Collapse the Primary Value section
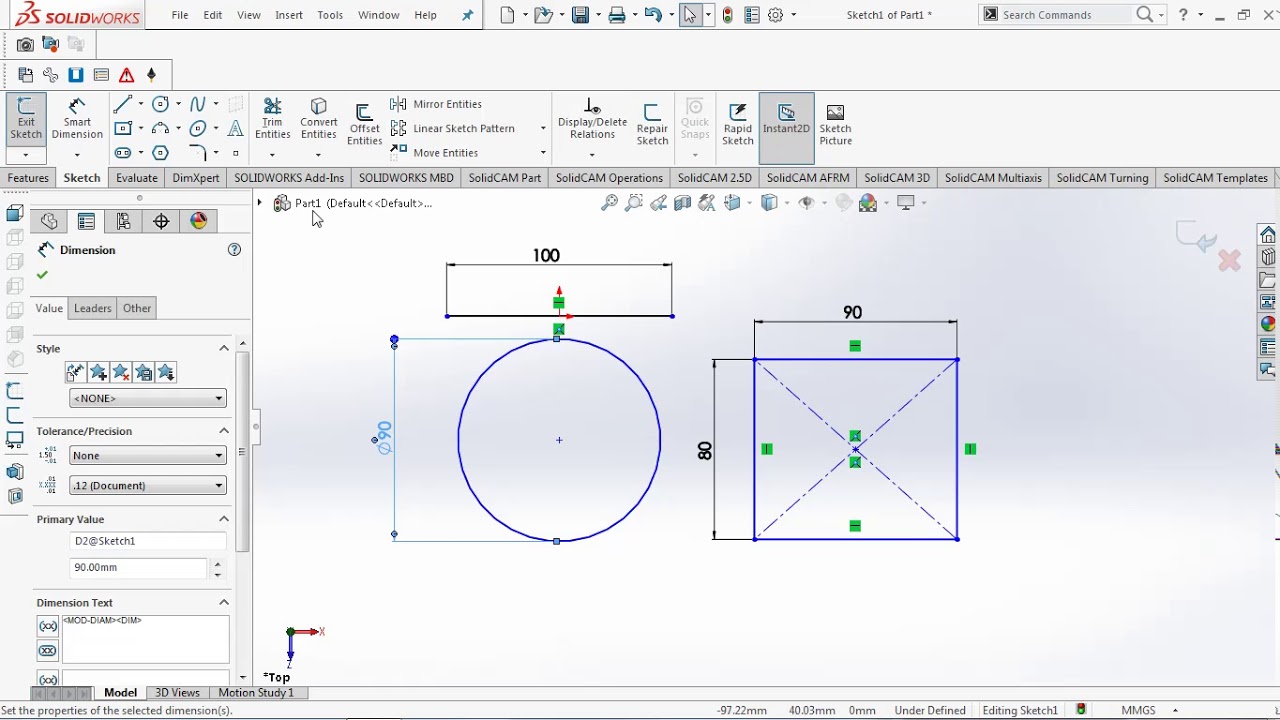 tap(224, 519)
